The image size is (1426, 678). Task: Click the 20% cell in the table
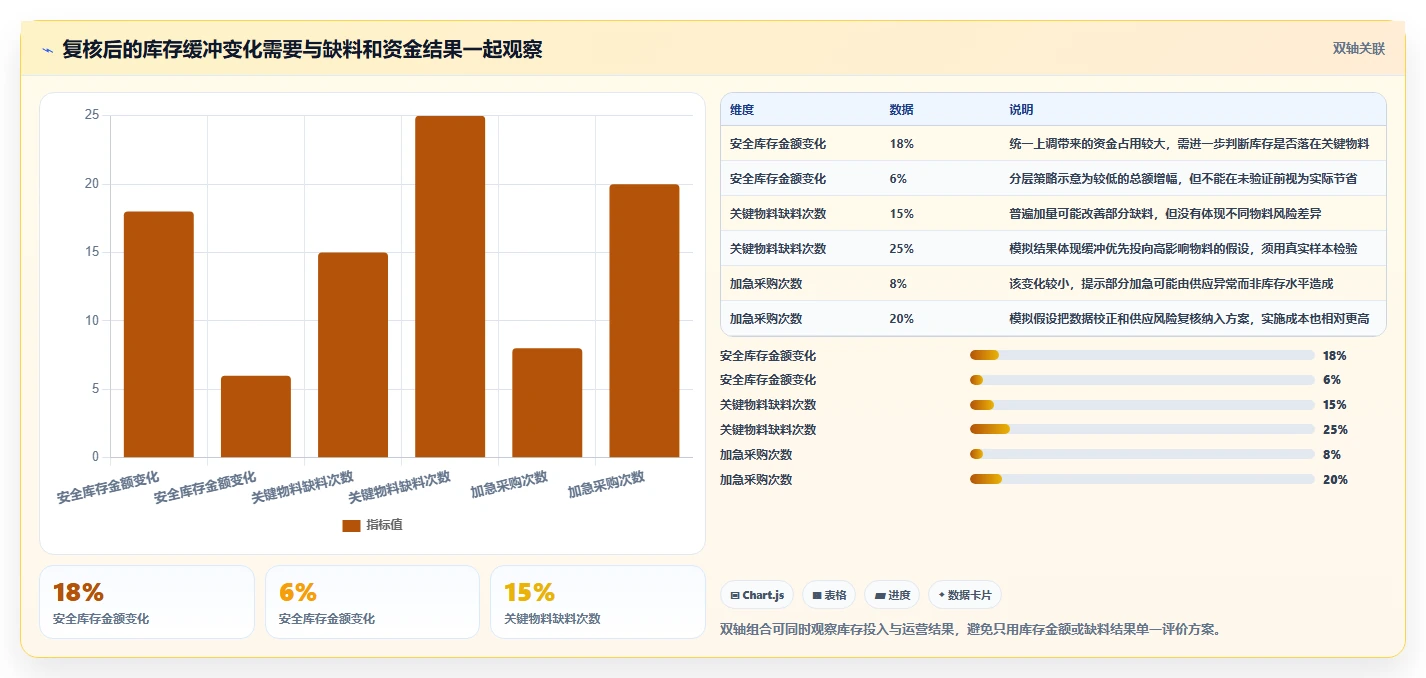tap(901, 319)
